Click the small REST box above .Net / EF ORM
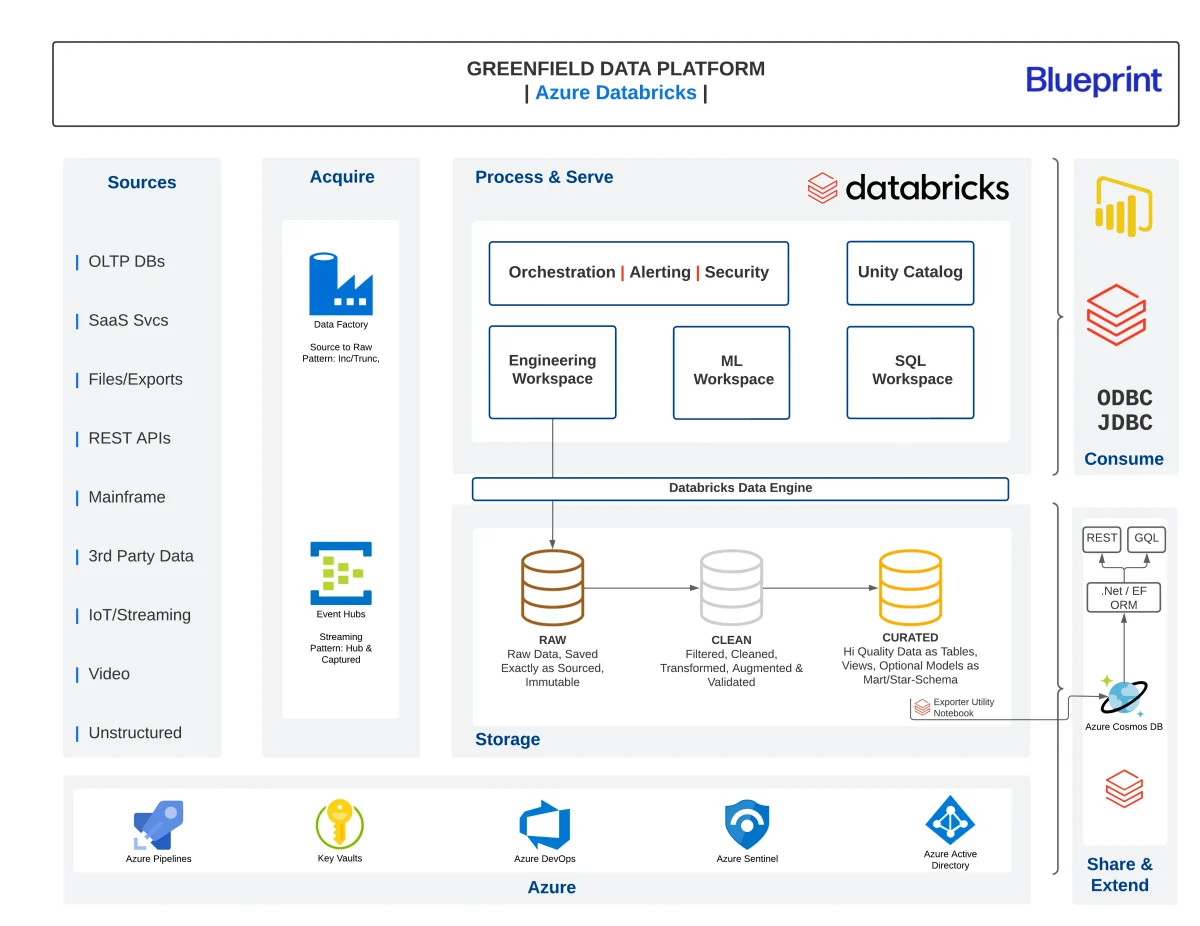Screen dimensions: 1200x926 pos(1102,539)
